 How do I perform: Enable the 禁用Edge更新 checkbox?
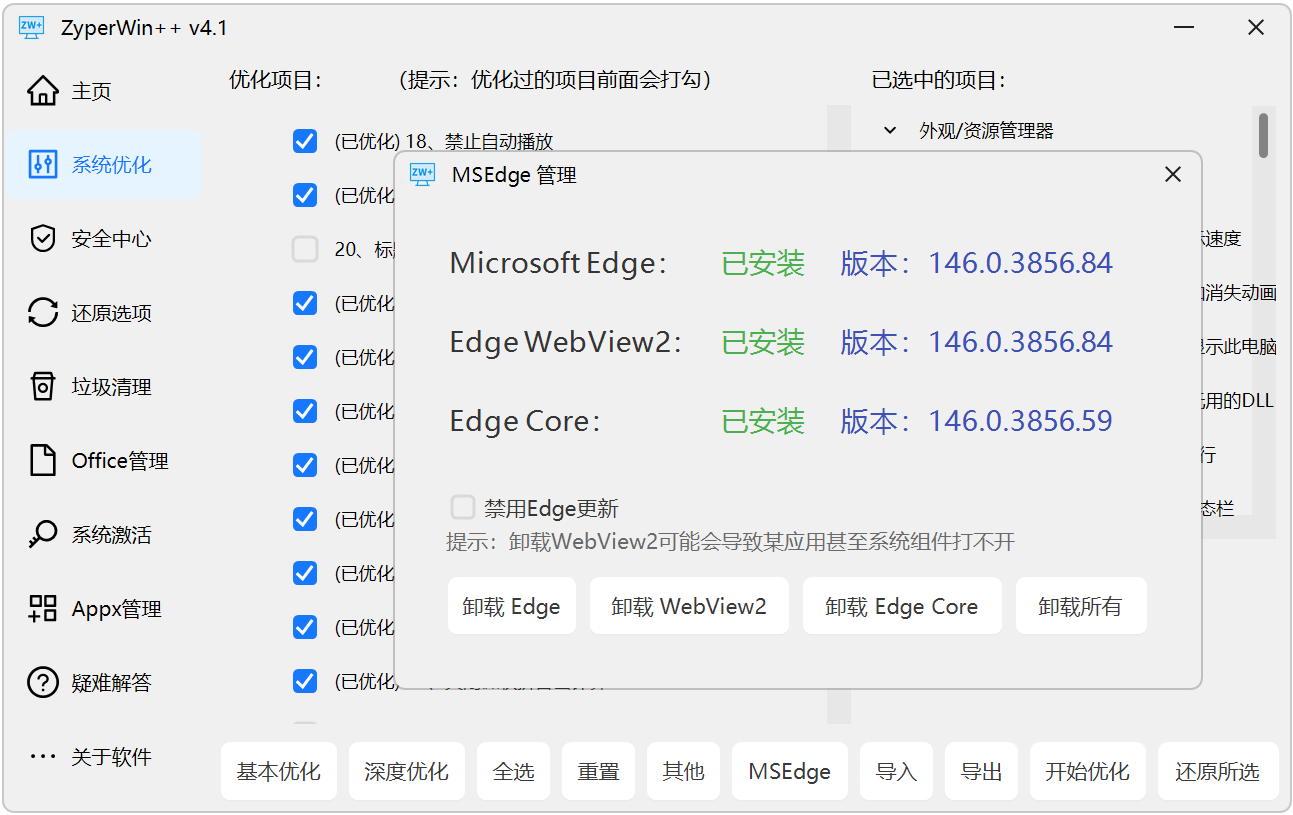(x=463, y=507)
